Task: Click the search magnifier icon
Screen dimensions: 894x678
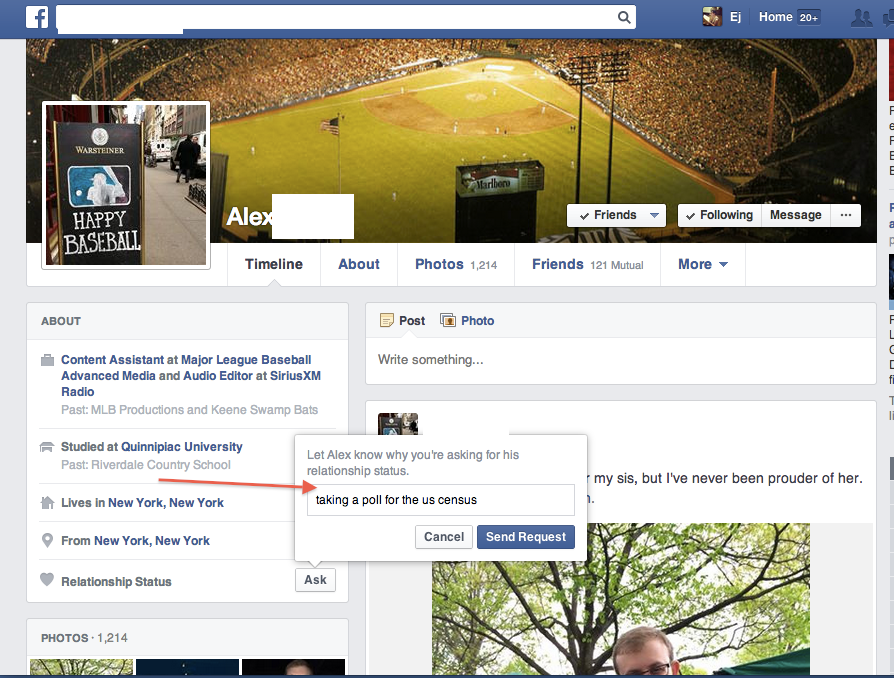Action: pyautogui.click(x=624, y=17)
